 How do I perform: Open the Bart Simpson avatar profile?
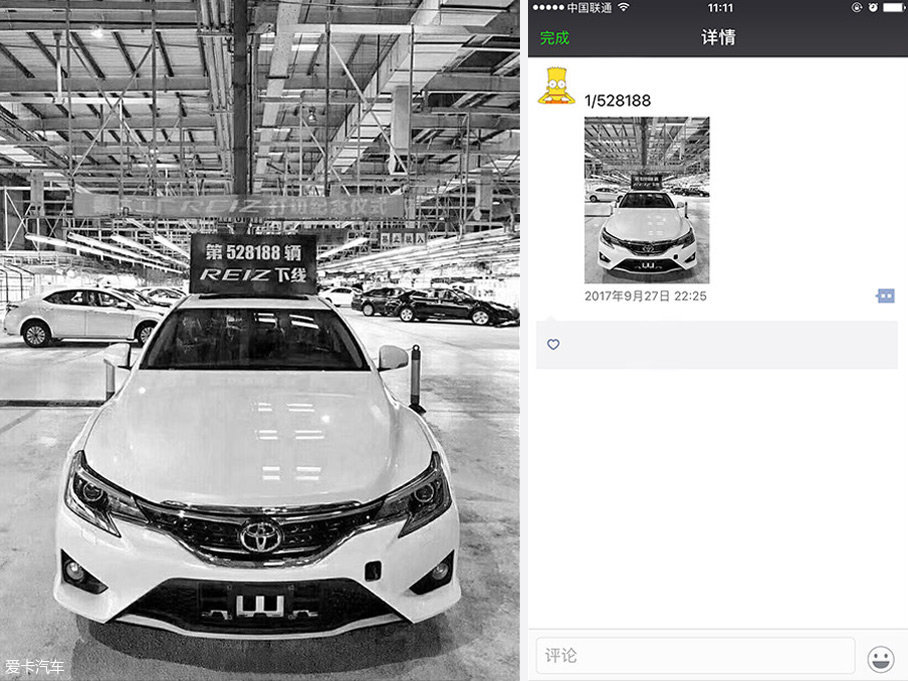point(556,86)
